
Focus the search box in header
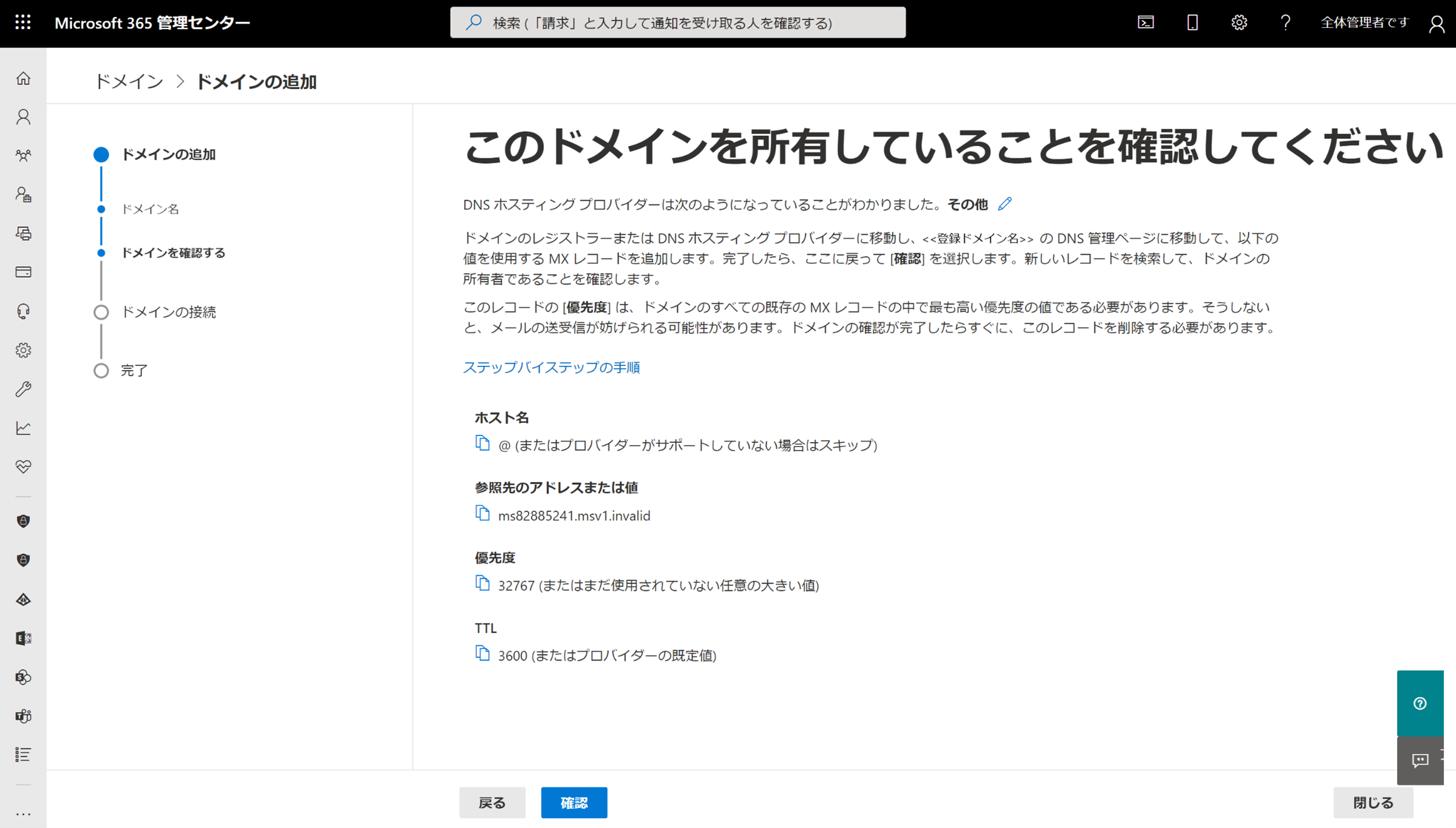pyautogui.click(x=678, y=22)
